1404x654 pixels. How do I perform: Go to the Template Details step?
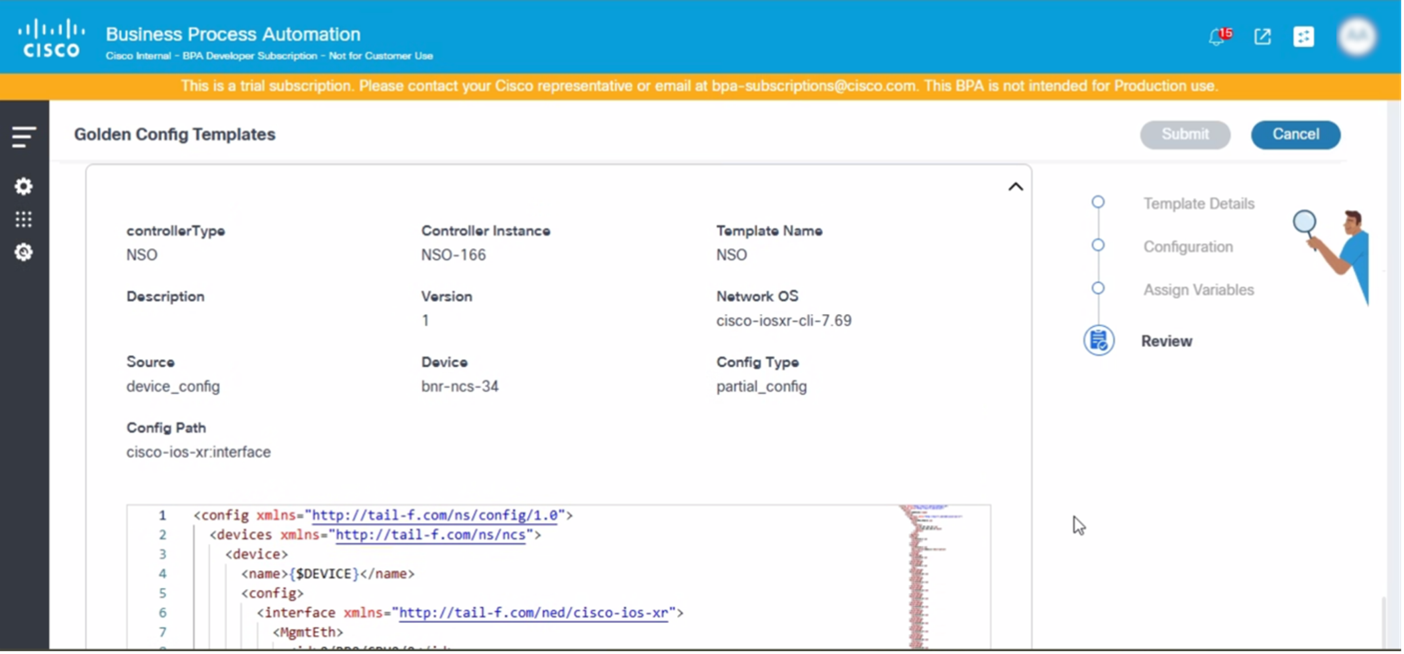tap(1198, 204)
